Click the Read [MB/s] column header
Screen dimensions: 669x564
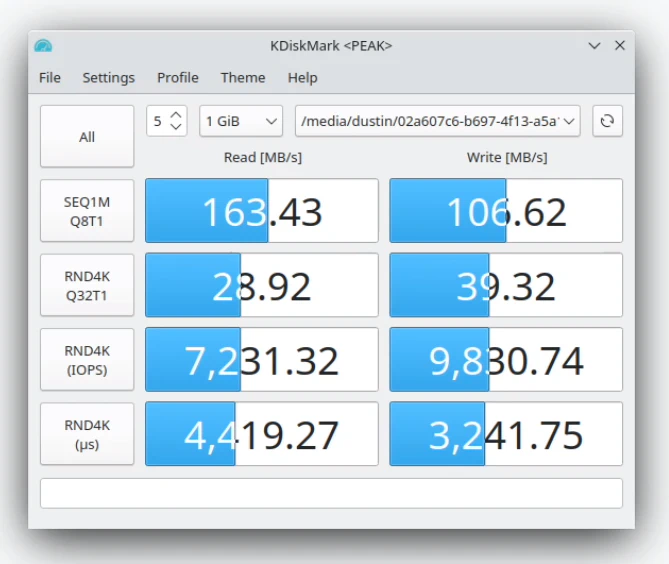click(x=263, y=157)
